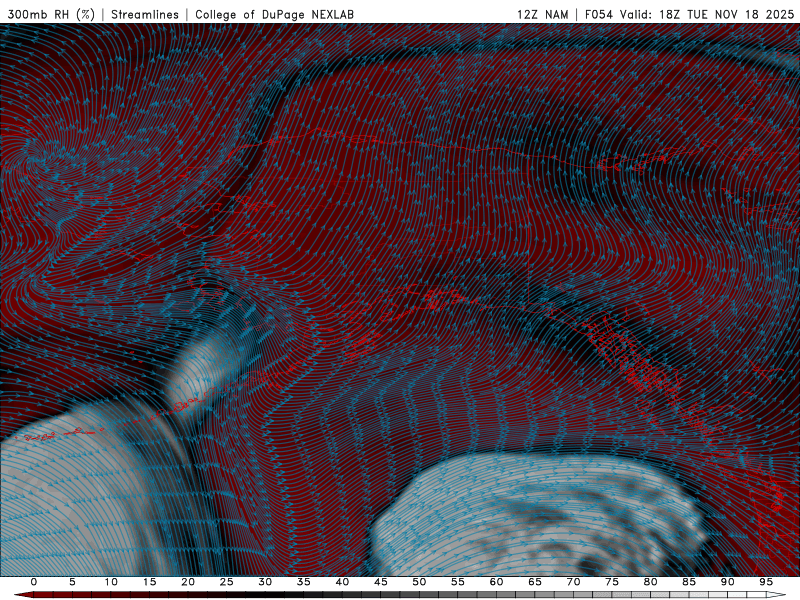The width and height of the screenshot is (800, 600).
Task: Click the dark red left arrow end of color bar
Action: click(23, 595)
